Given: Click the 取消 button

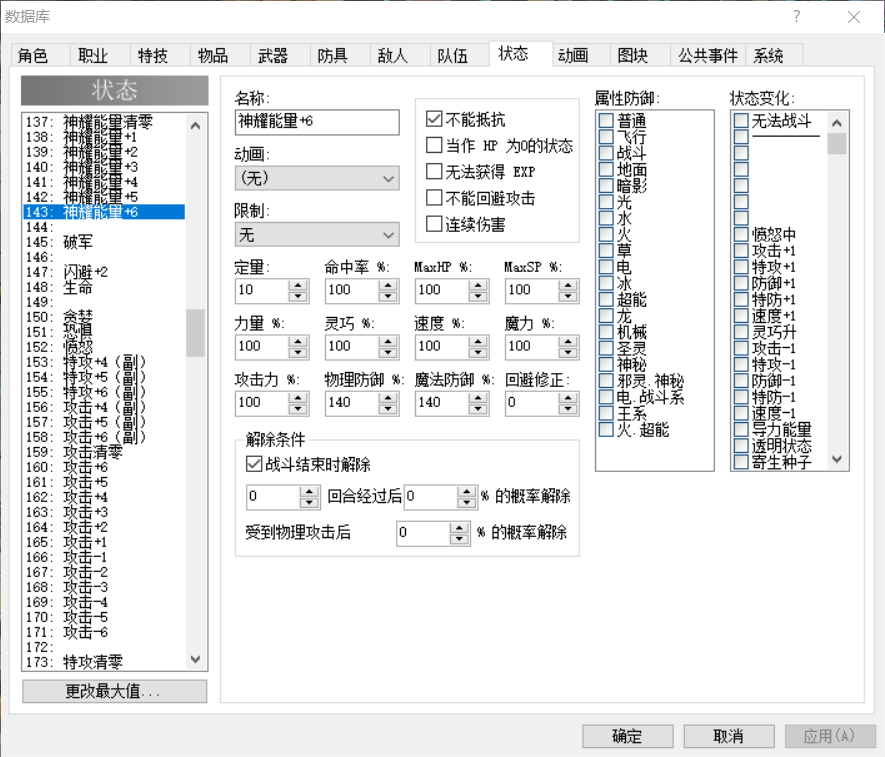Looking at the screenshot, I should (729, 736).
